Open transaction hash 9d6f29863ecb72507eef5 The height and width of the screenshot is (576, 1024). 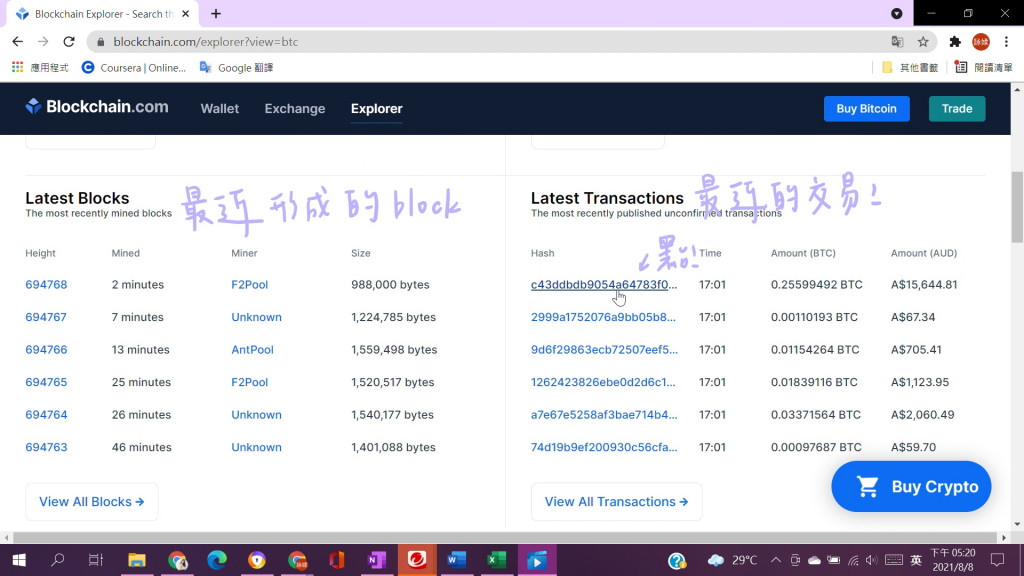[604, 350]
